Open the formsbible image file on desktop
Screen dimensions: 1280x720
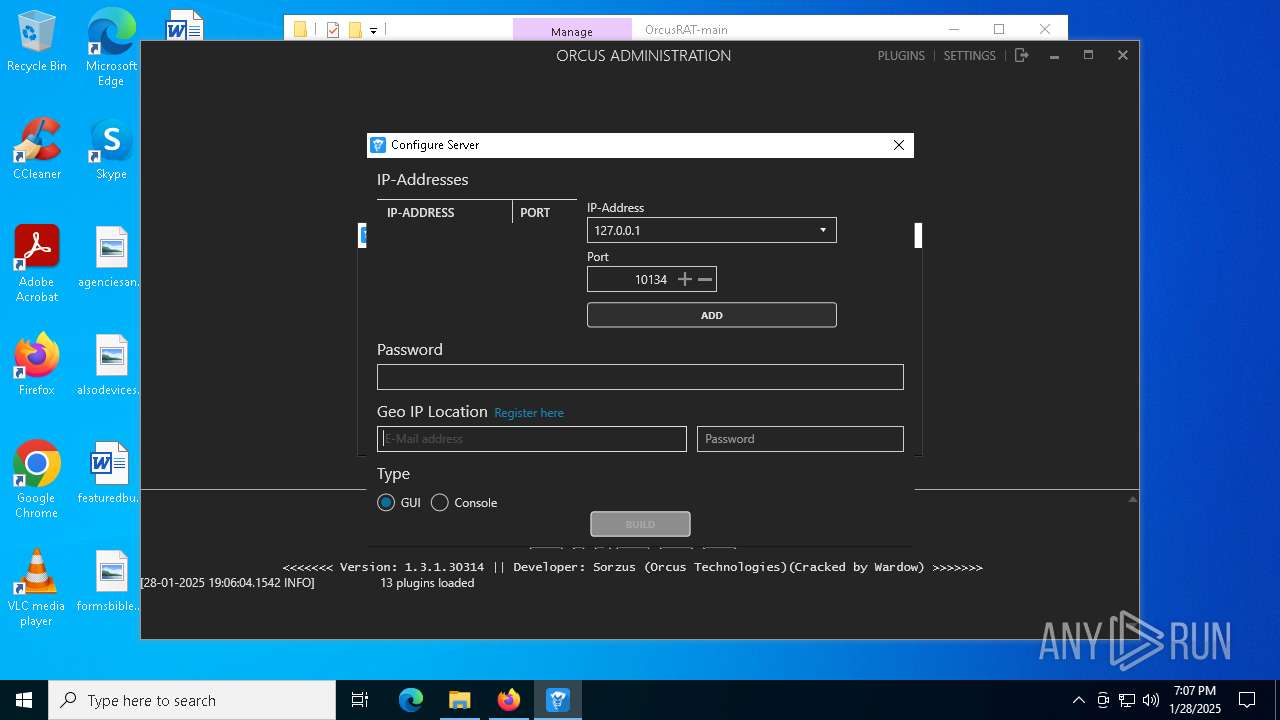coord(111,582)
